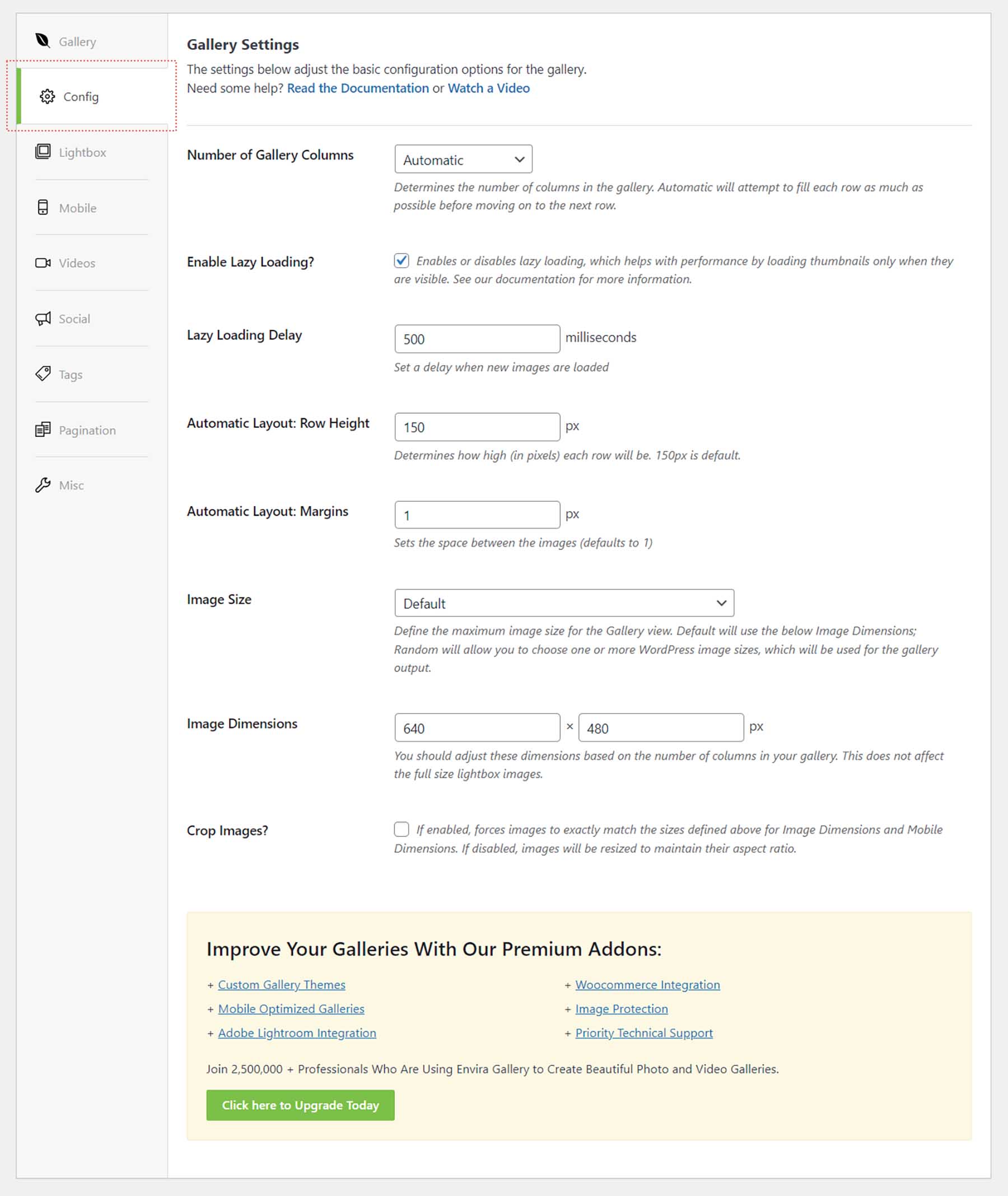Viewport: 1008px width, 1196px height.
Task: Open the Number of Gallery Columns dropdown
Action: 464,160
